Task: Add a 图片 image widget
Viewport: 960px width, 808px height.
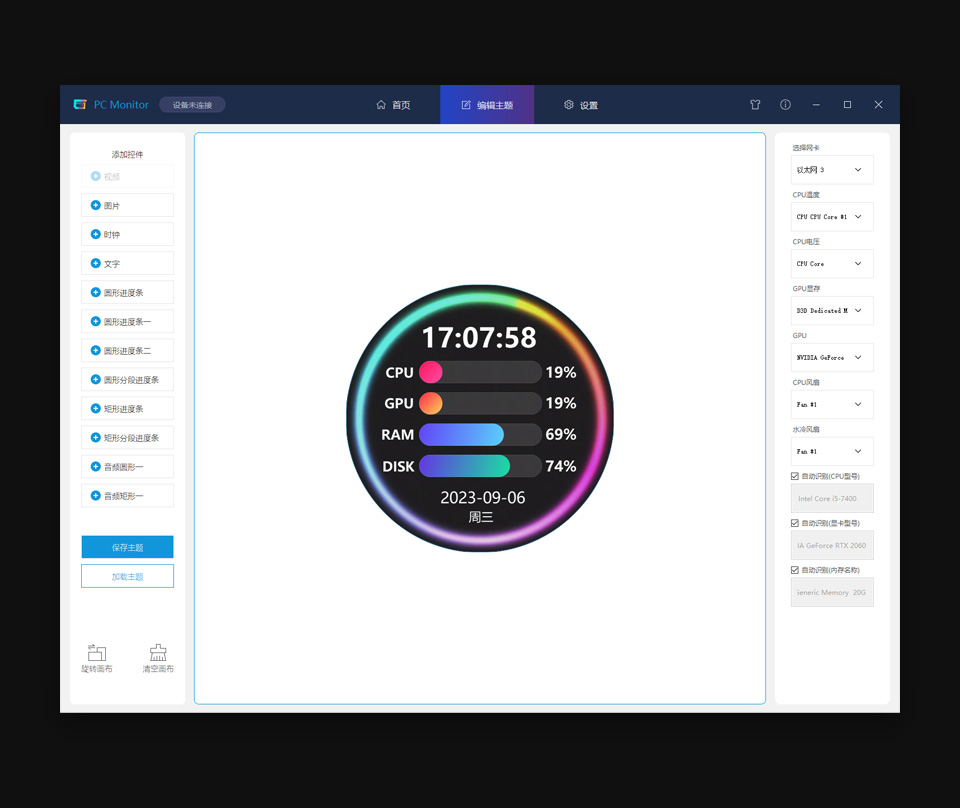Action: [127, 206]
